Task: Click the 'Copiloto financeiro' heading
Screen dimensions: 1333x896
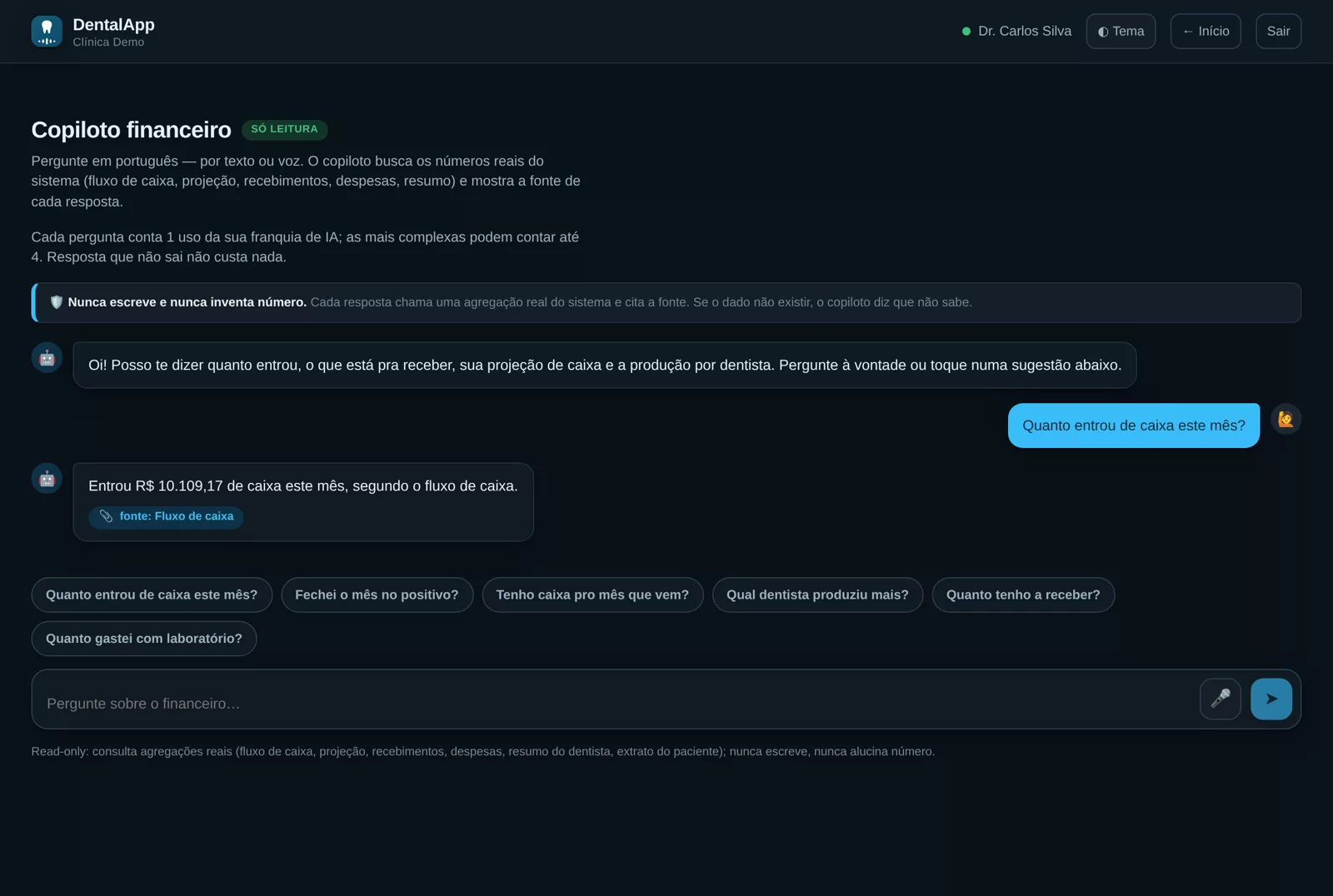Action: (132, 130)
